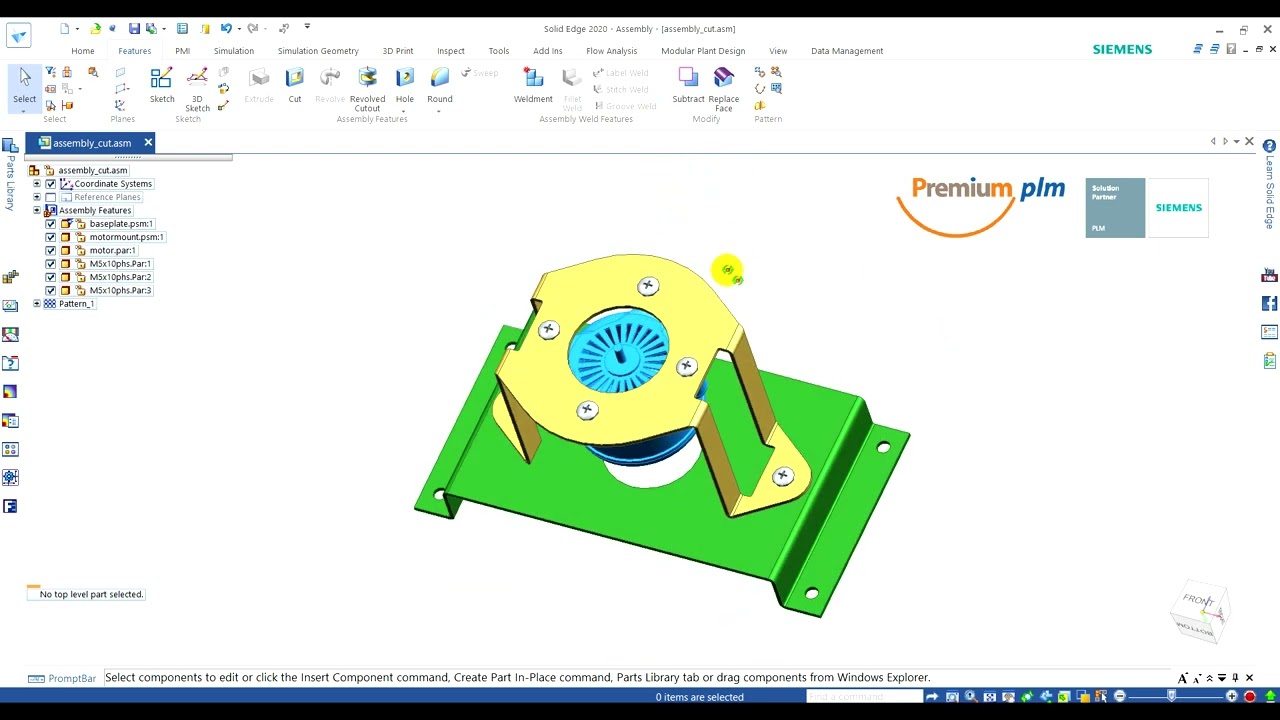Choose the Hole feature tool

(404, 85)
